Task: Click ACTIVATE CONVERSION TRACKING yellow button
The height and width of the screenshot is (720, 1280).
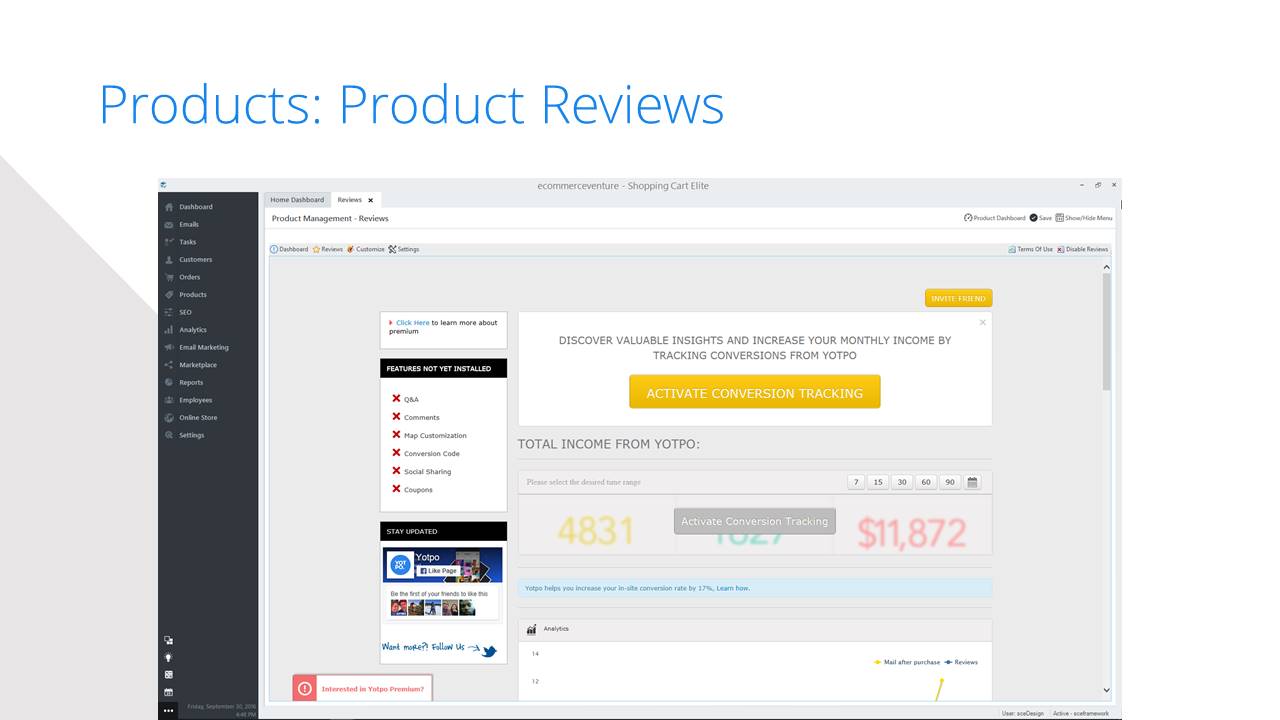Action: tap(755, 393)
